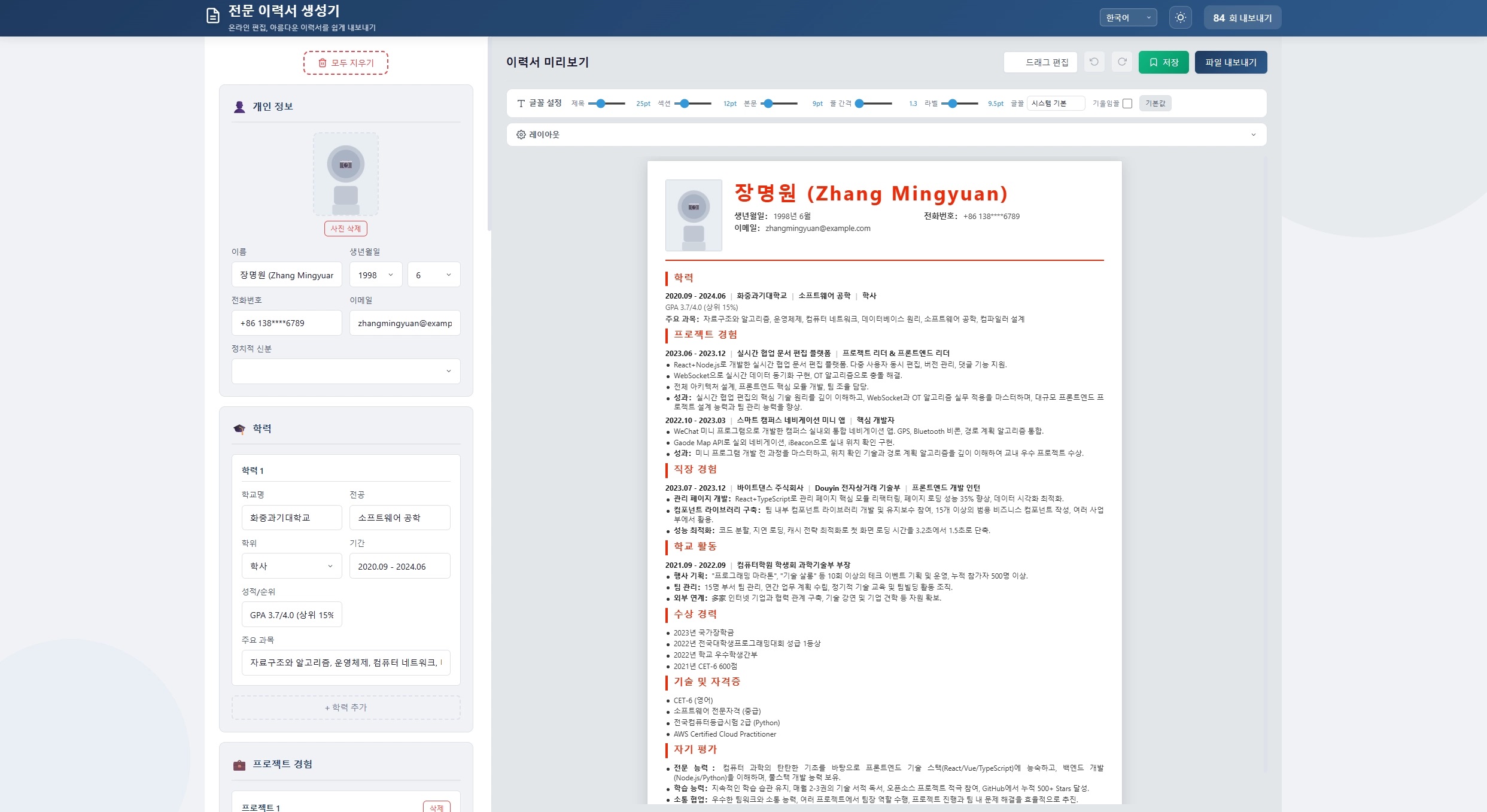
Task: Click the 기술 및 자격증 heading in preview
Action: coord(707,682)
